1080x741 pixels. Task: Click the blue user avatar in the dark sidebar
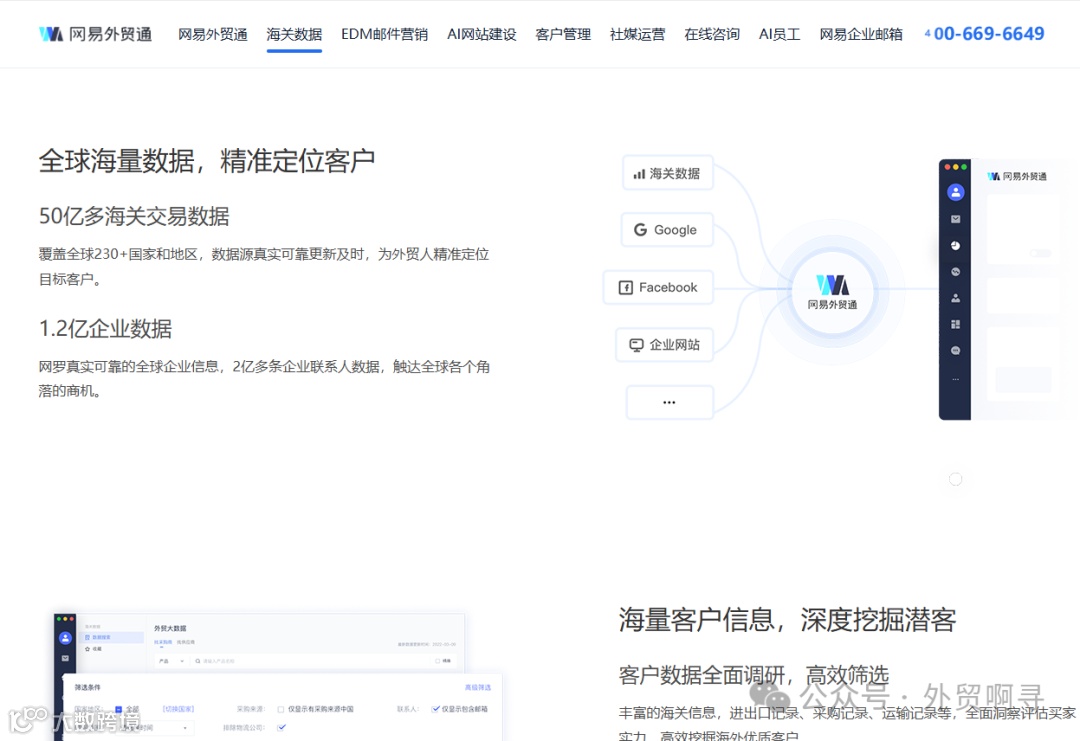tap(955, 192)
